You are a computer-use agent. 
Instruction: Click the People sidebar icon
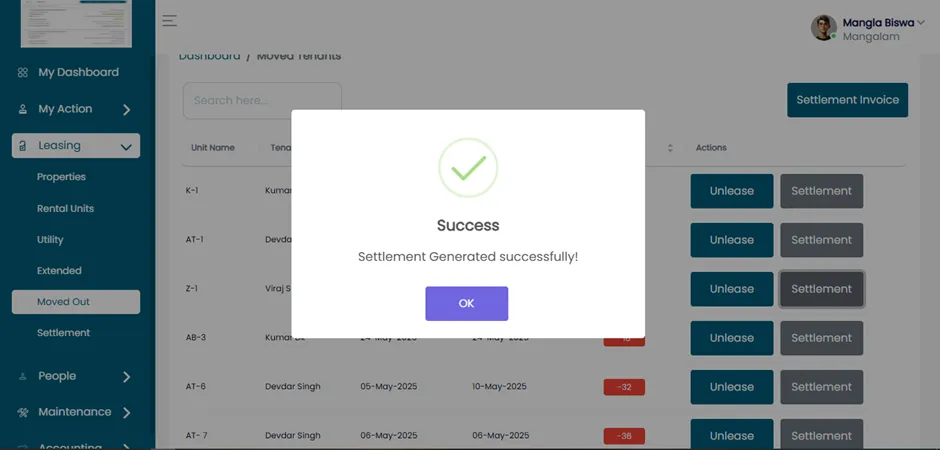pyautogui.click(x=23, y=376)
